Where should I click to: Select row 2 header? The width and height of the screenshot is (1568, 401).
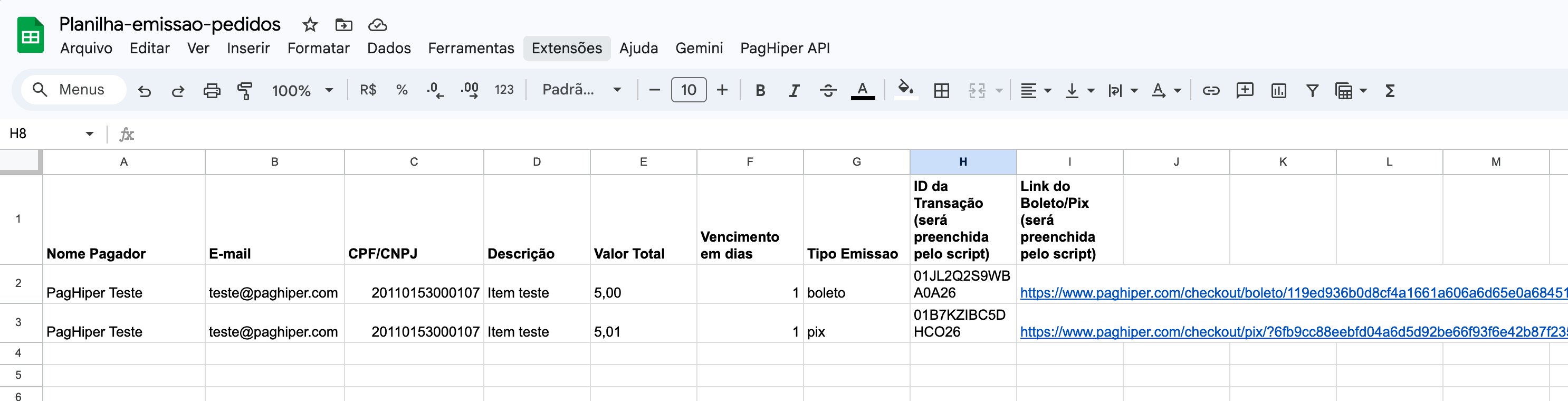pyautogui.click(x=18, y=283)
